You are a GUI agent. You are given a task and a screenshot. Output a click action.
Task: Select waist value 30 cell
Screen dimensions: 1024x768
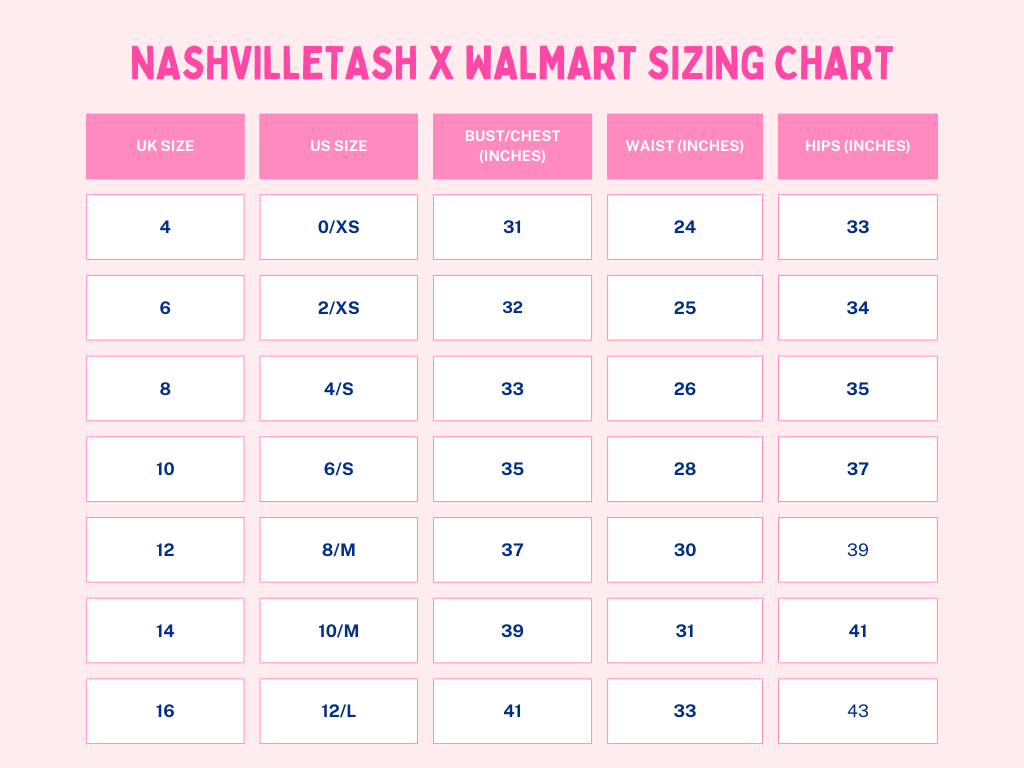tap(685, 550)
